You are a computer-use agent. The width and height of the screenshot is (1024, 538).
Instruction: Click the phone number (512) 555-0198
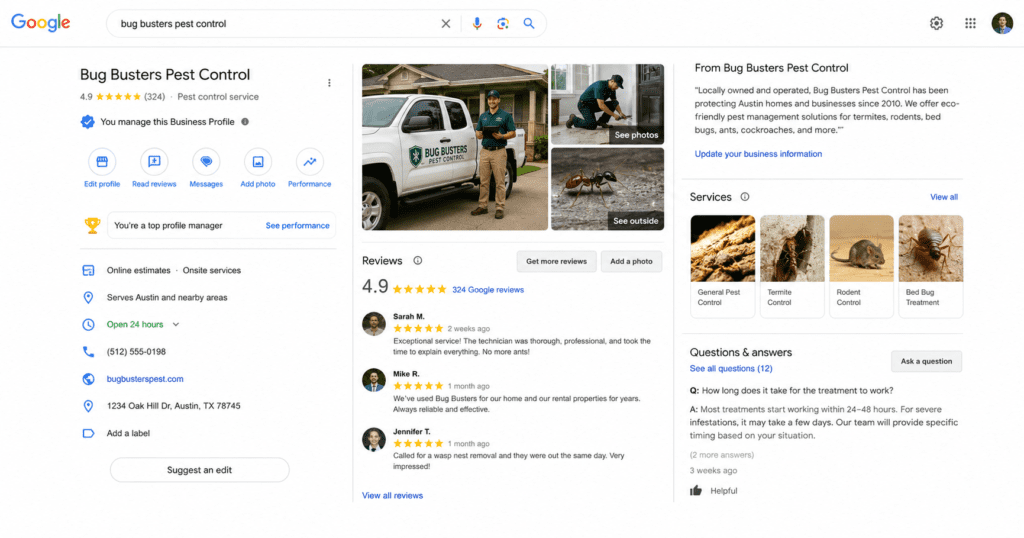click(136, 351)
